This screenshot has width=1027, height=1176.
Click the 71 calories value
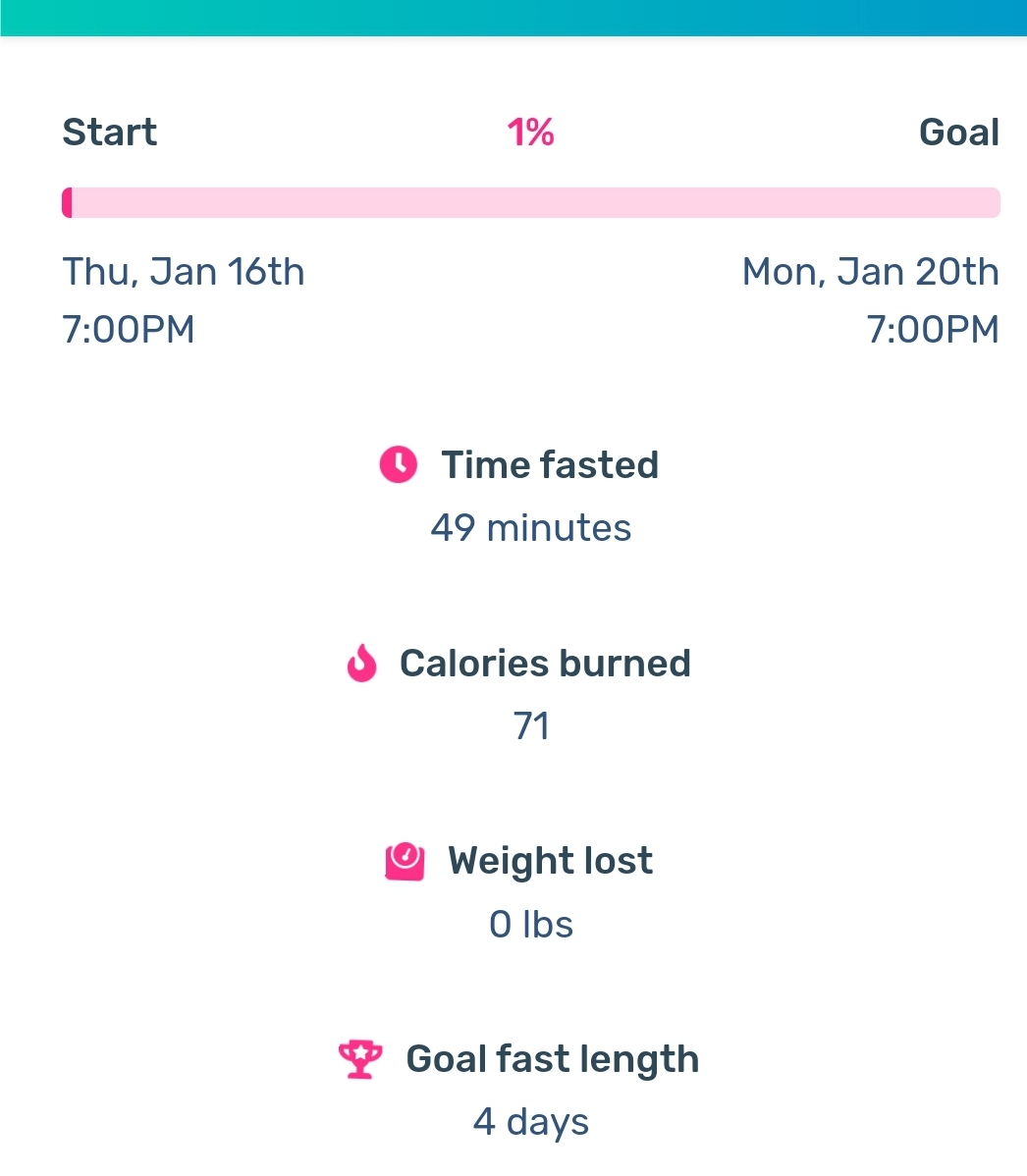531,726
